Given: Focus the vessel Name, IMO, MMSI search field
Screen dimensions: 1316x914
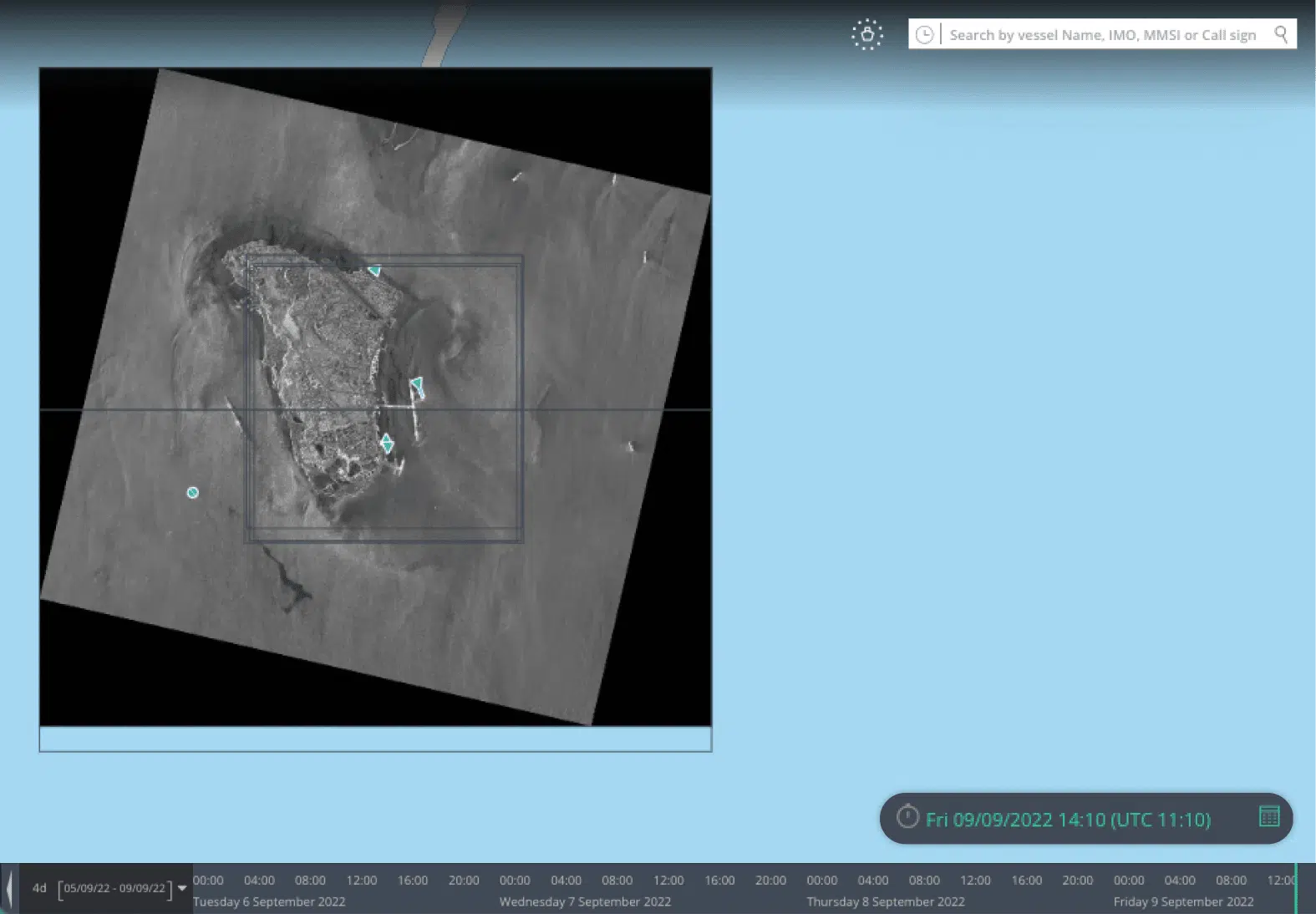Looking at the screenshot, I should [x=1103, y=34].
